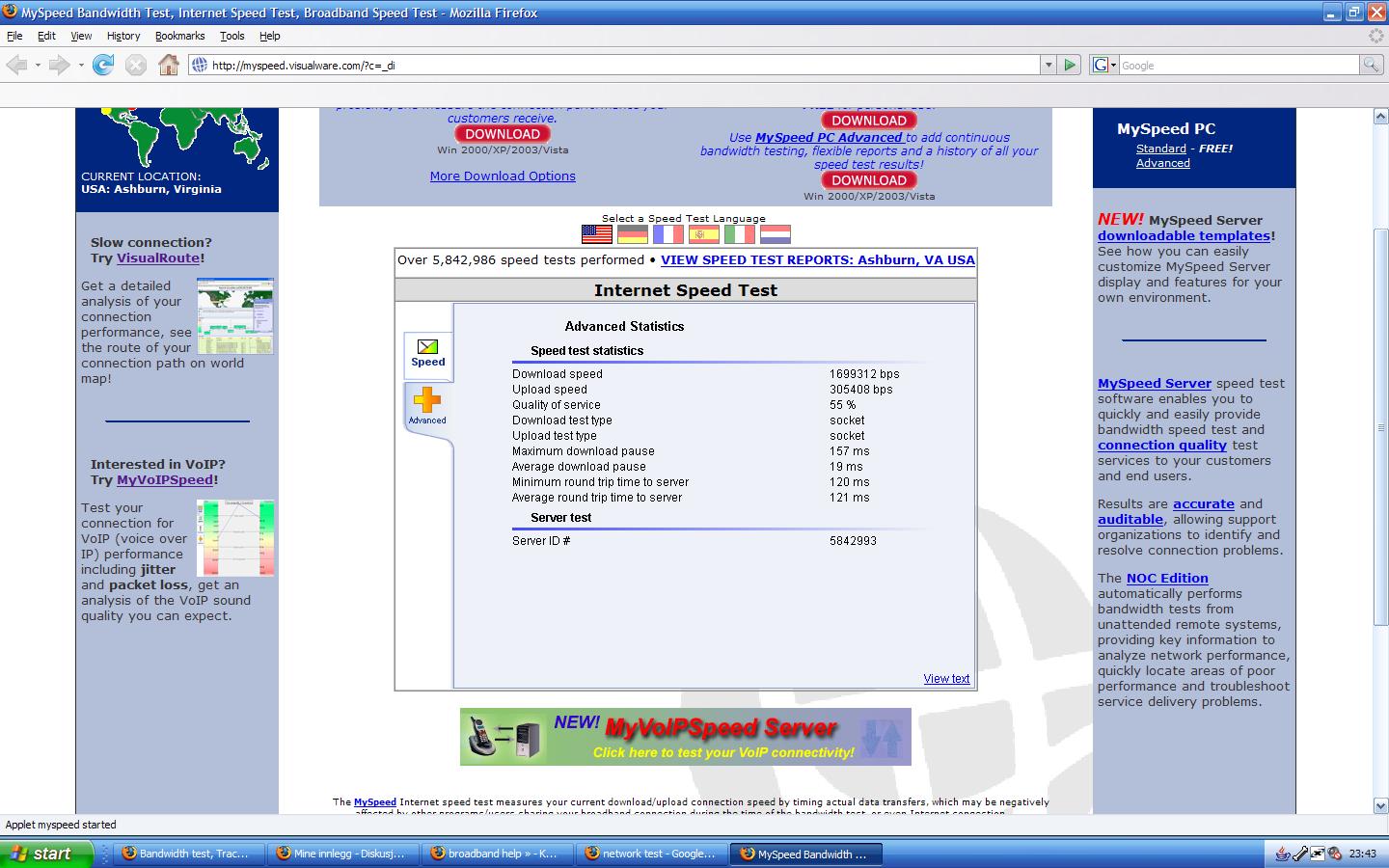This screenshot has height=868, width=1389.
Task: Open the address bar history dropdown
Action: click(1049, 65)
